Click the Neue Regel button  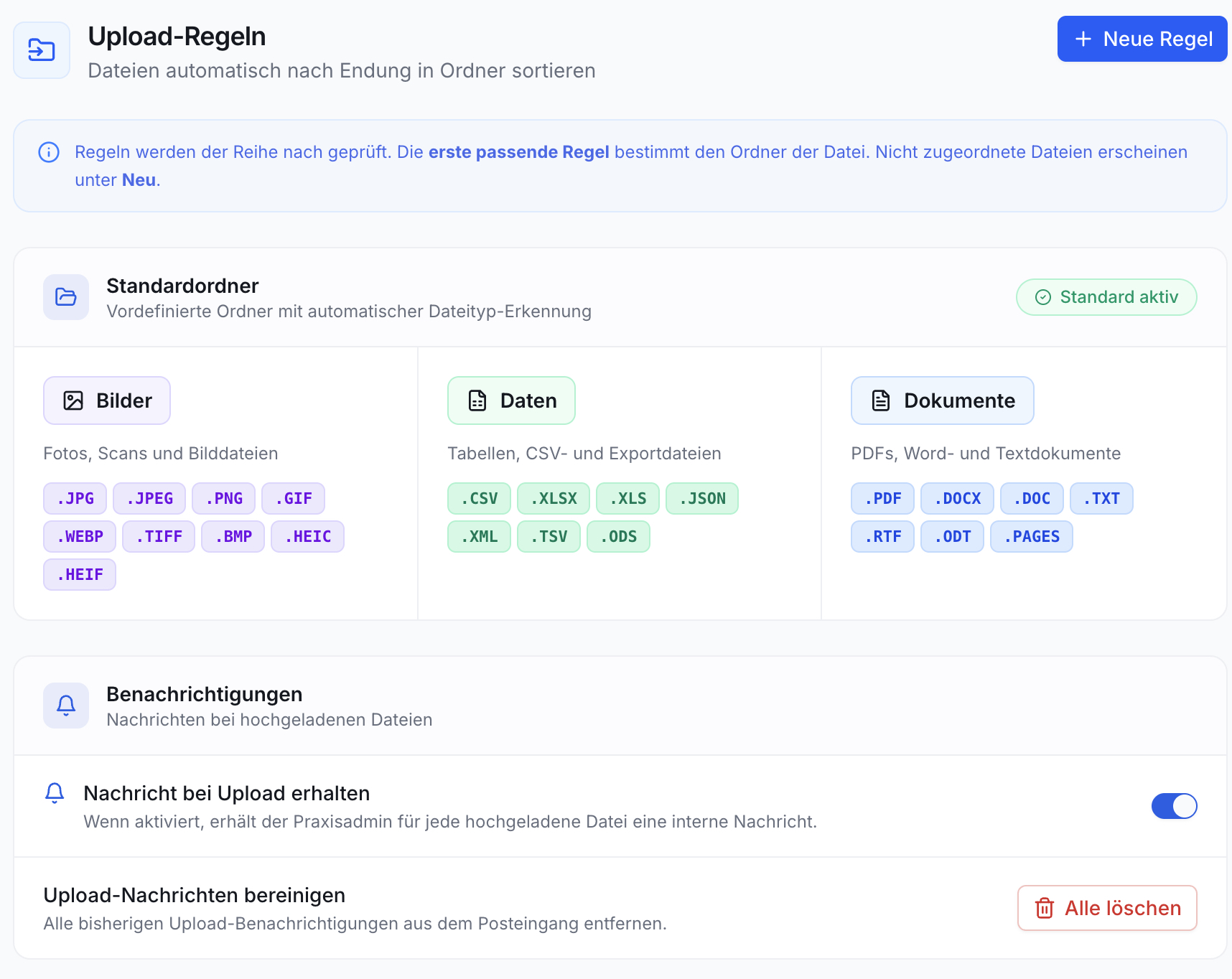click(1142, 39)
